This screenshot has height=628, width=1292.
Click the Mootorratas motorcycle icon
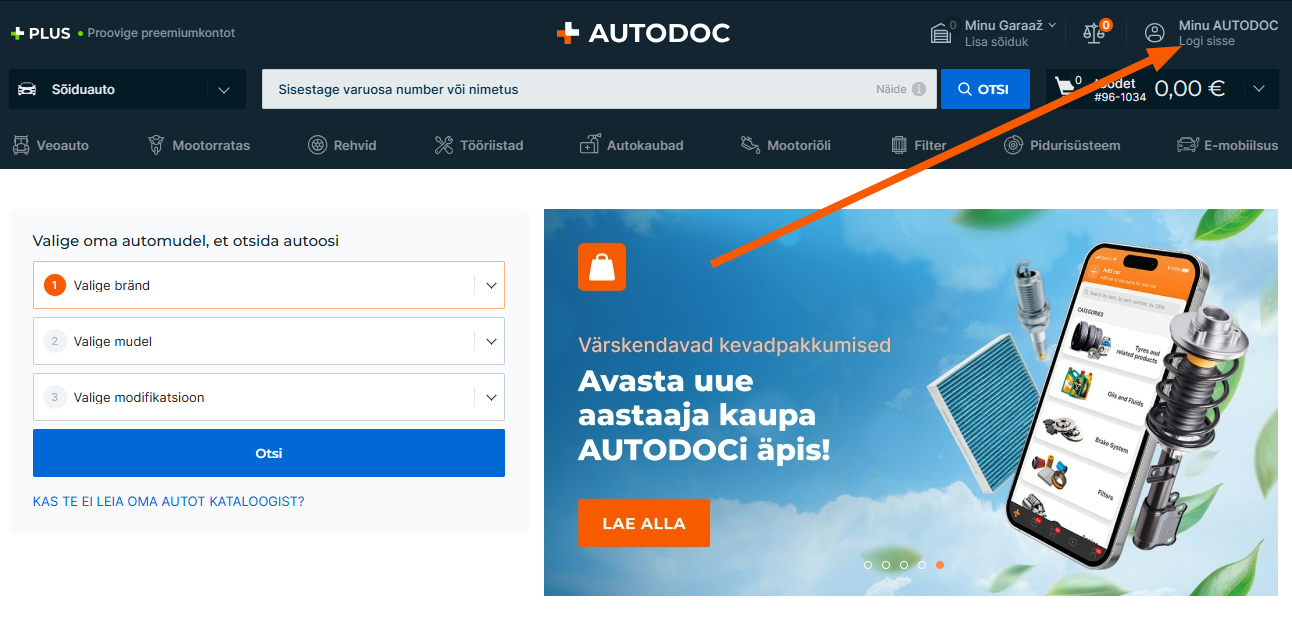156,145
